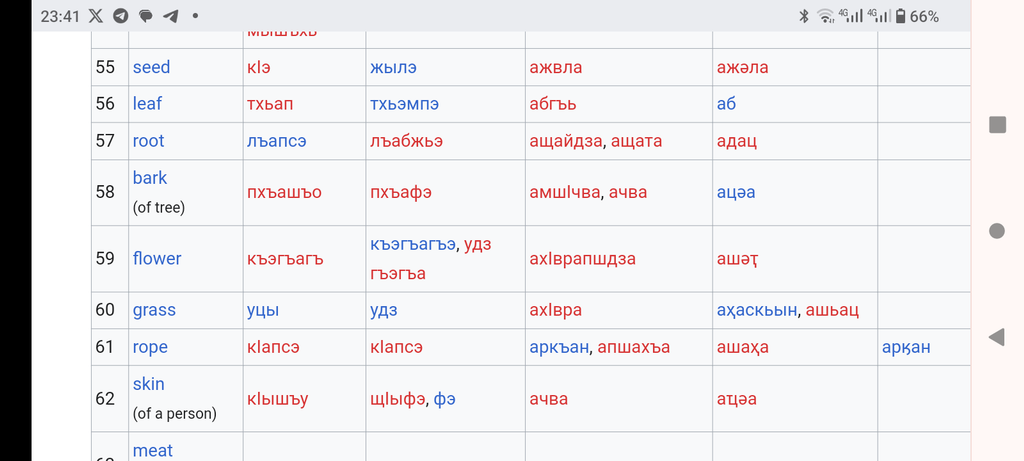Open the 'bark' link in row 58
This screenshot has width=1024, height=461.
pos(149,178)
